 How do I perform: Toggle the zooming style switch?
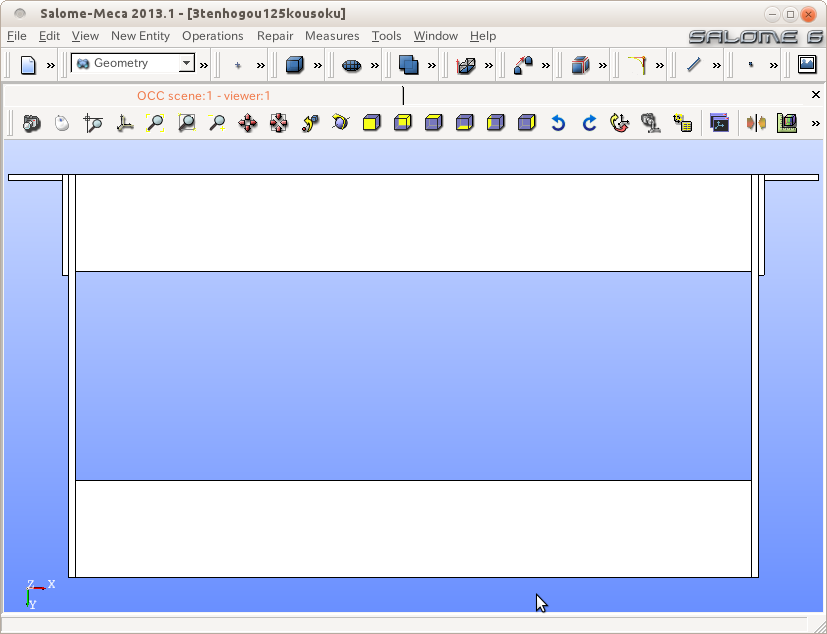93,123
